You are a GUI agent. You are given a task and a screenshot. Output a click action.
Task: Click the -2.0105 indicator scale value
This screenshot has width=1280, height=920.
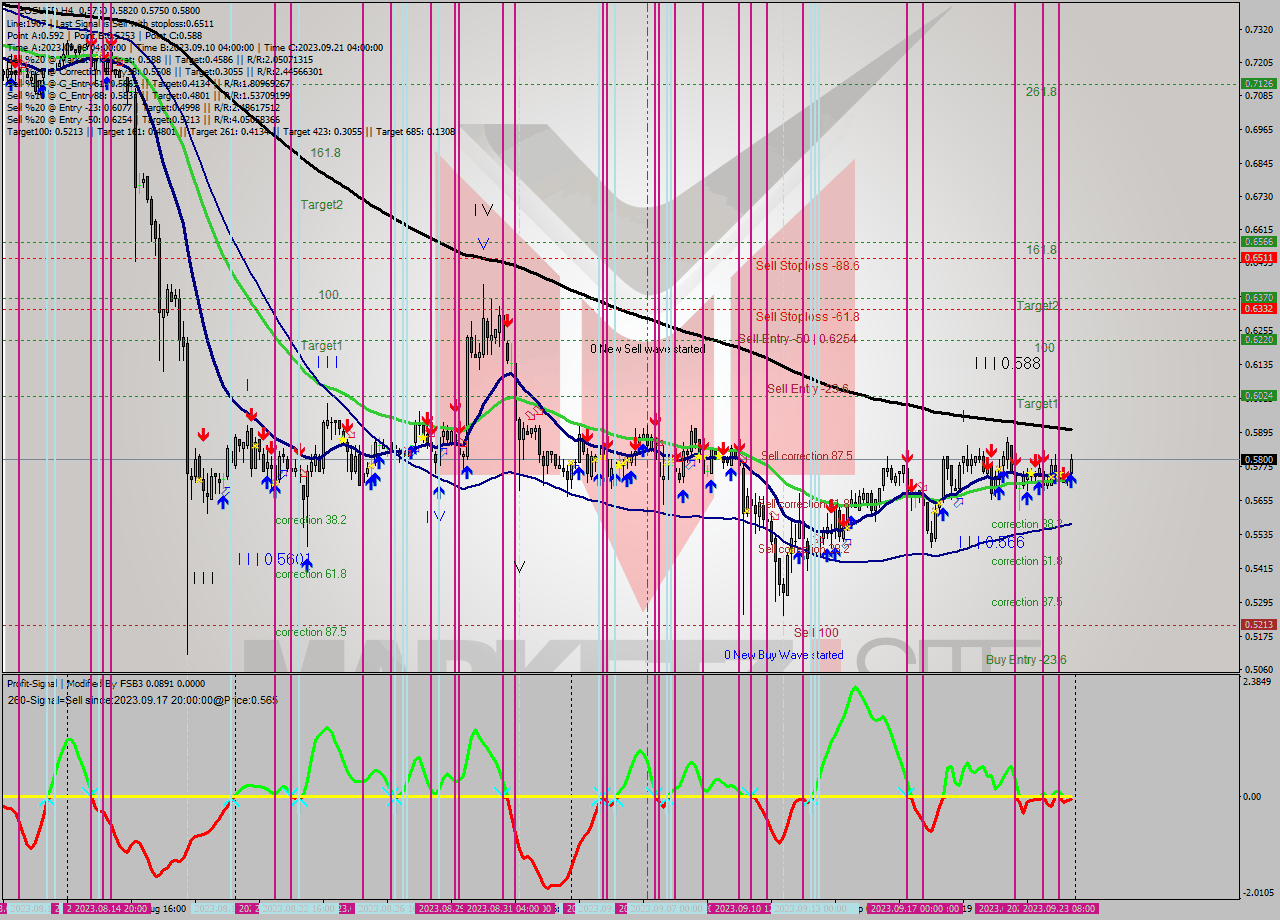pos(1258,893)
